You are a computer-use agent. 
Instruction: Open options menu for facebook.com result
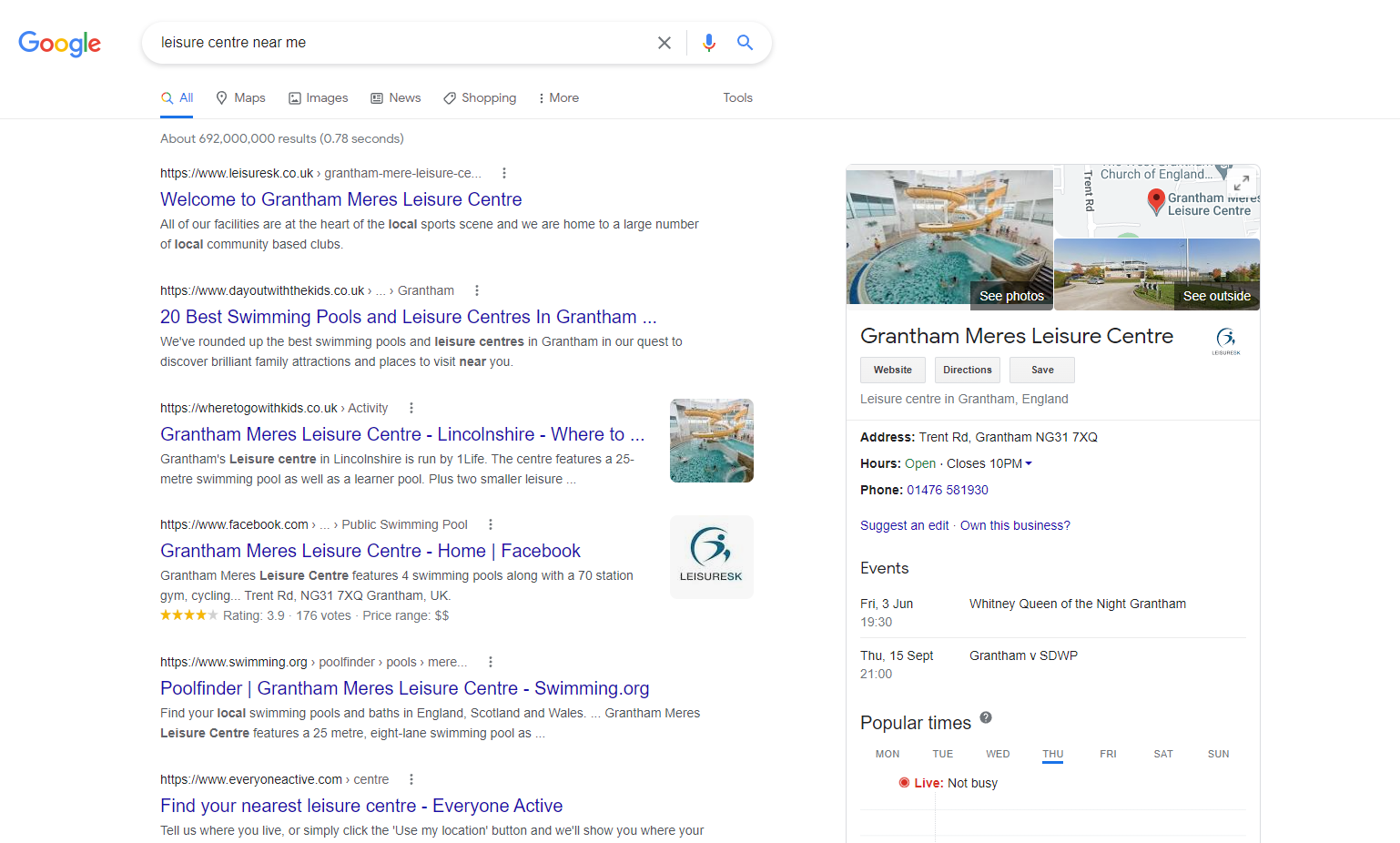[x=491, y=524]
